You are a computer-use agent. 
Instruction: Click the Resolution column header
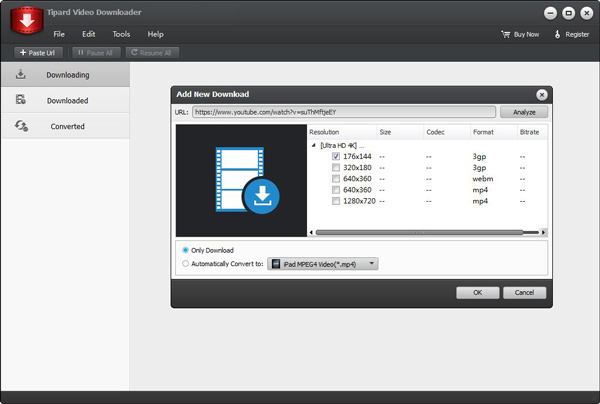tap(342, 132)
